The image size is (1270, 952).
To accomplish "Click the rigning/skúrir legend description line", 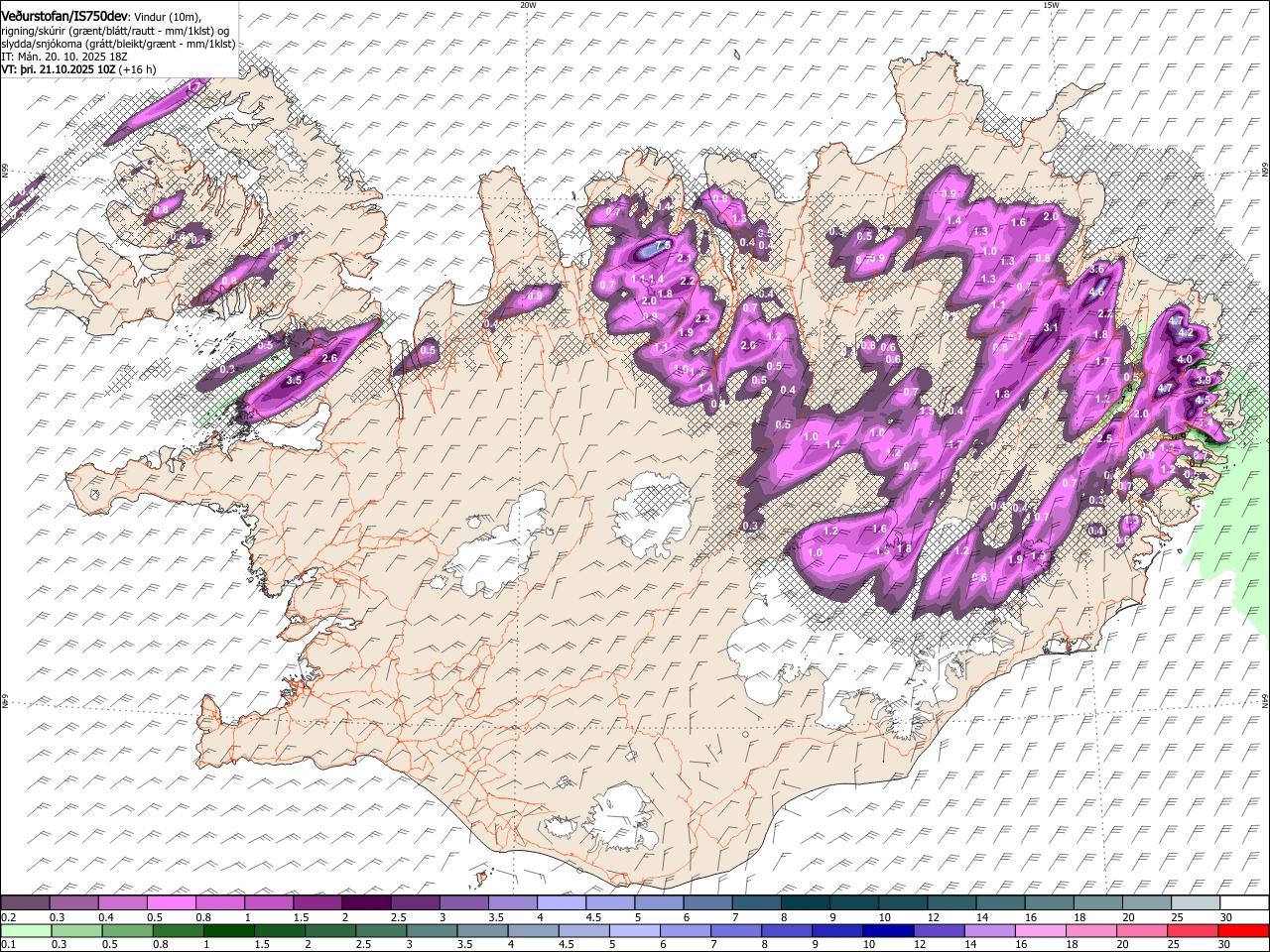I will (x=115, y=31).
